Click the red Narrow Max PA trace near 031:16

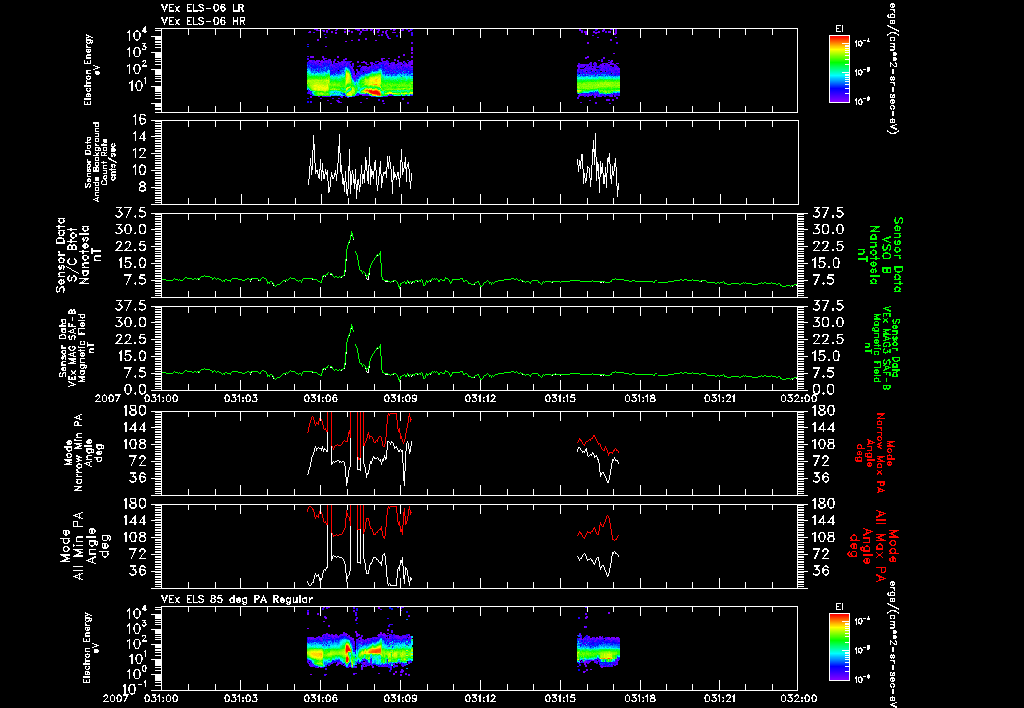coord(598,444)
